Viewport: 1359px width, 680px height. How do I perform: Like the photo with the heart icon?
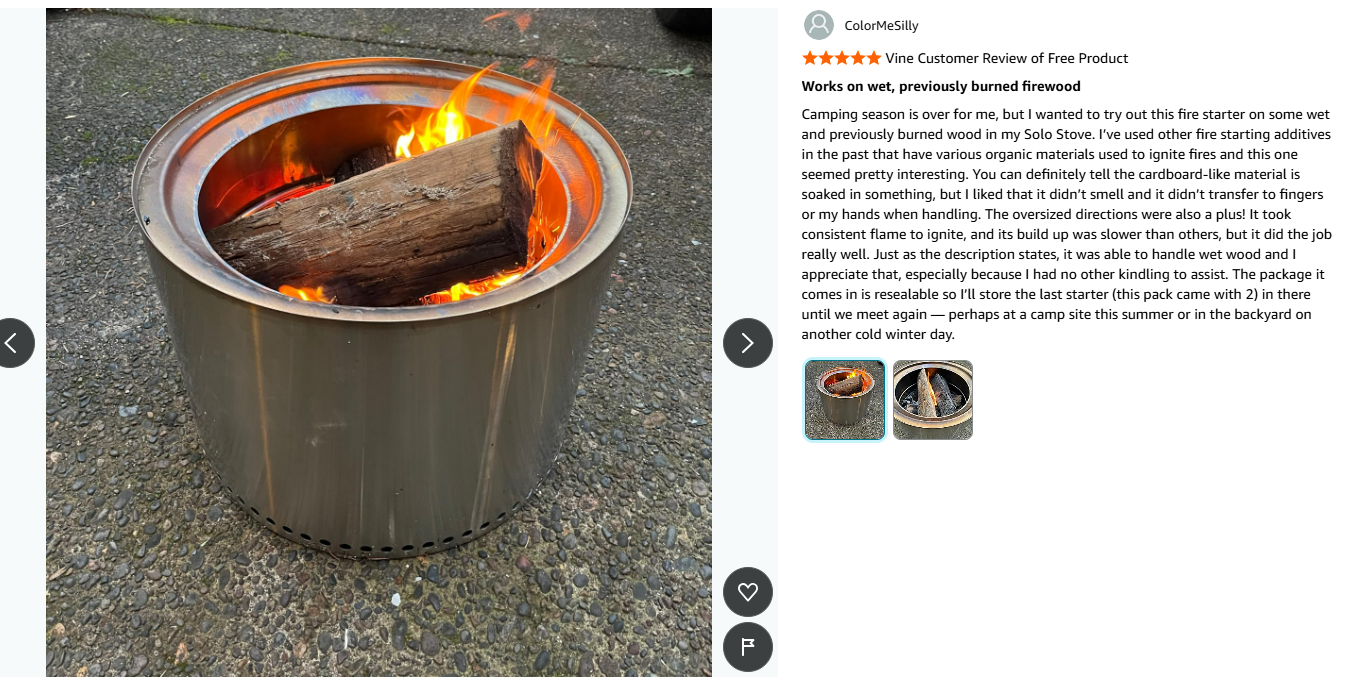(748, 592)
